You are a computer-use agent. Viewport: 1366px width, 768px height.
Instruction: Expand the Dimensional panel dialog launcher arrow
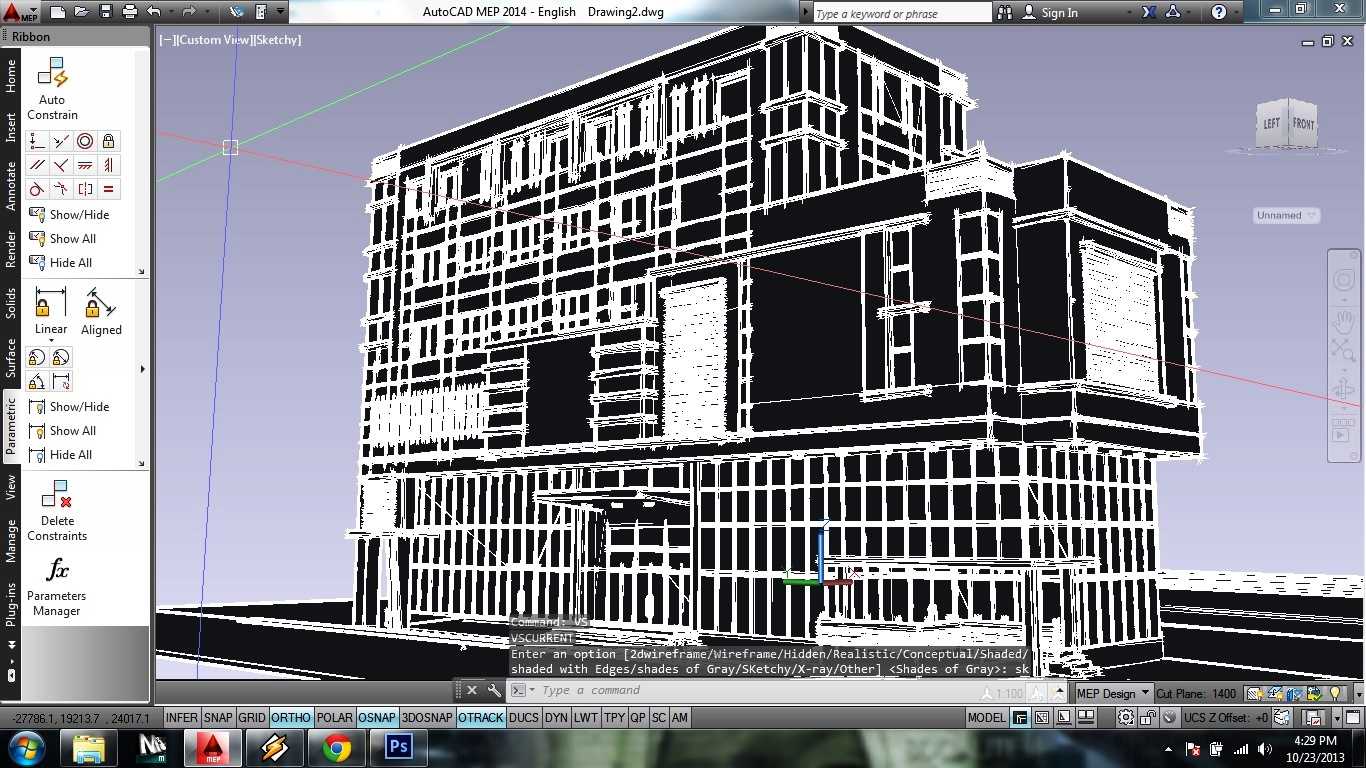[141, 464]
